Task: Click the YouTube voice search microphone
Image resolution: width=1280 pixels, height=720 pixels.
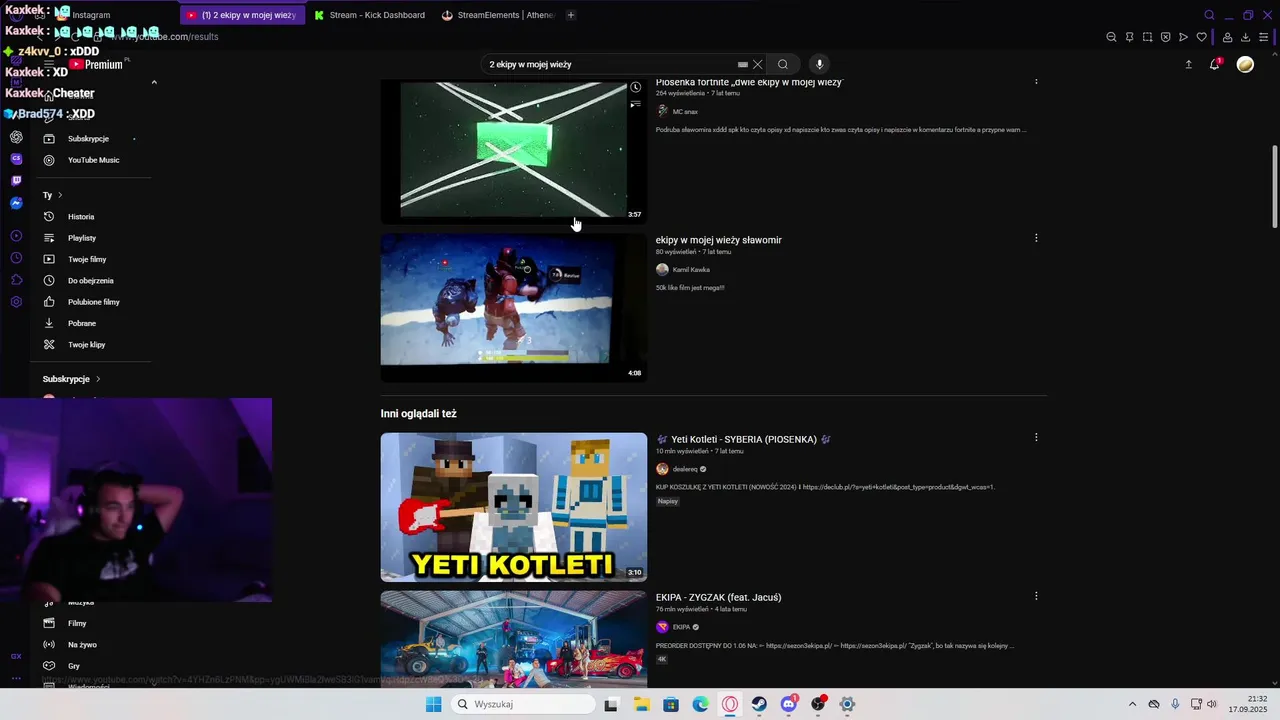Action: [819, 64]
